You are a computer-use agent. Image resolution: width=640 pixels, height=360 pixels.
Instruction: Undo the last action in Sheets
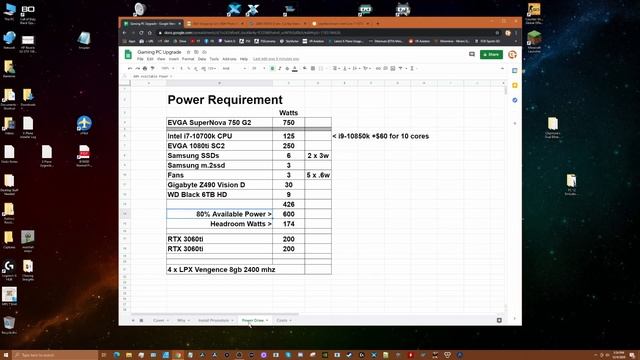point(130,68)
